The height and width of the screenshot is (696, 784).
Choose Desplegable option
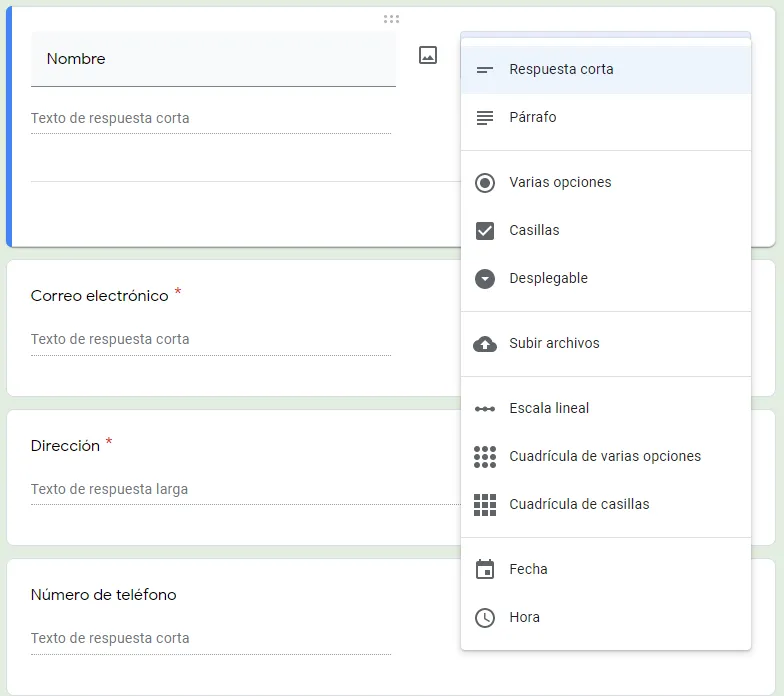pos(606,278)
